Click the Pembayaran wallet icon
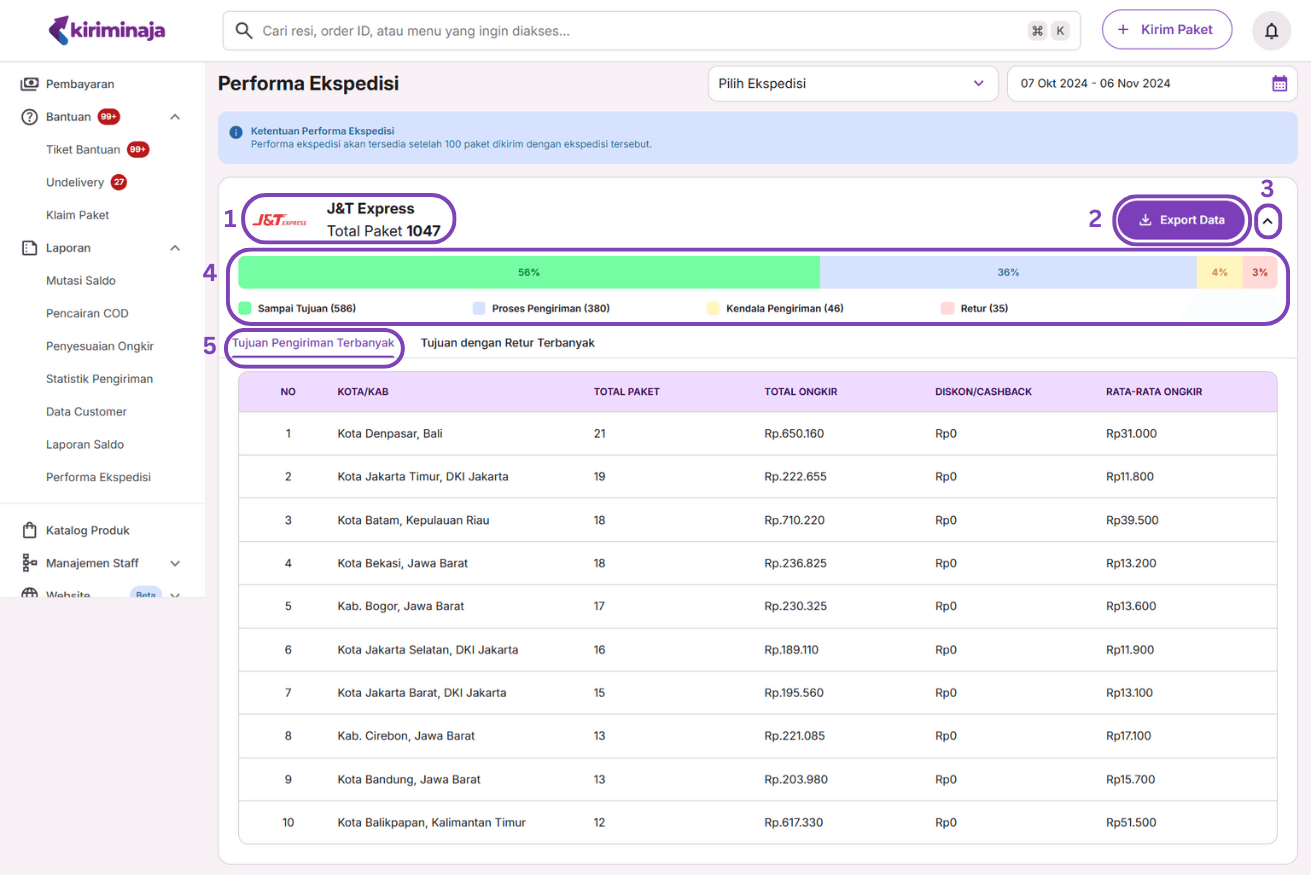The image size is (1311, 875). [30, 84]
